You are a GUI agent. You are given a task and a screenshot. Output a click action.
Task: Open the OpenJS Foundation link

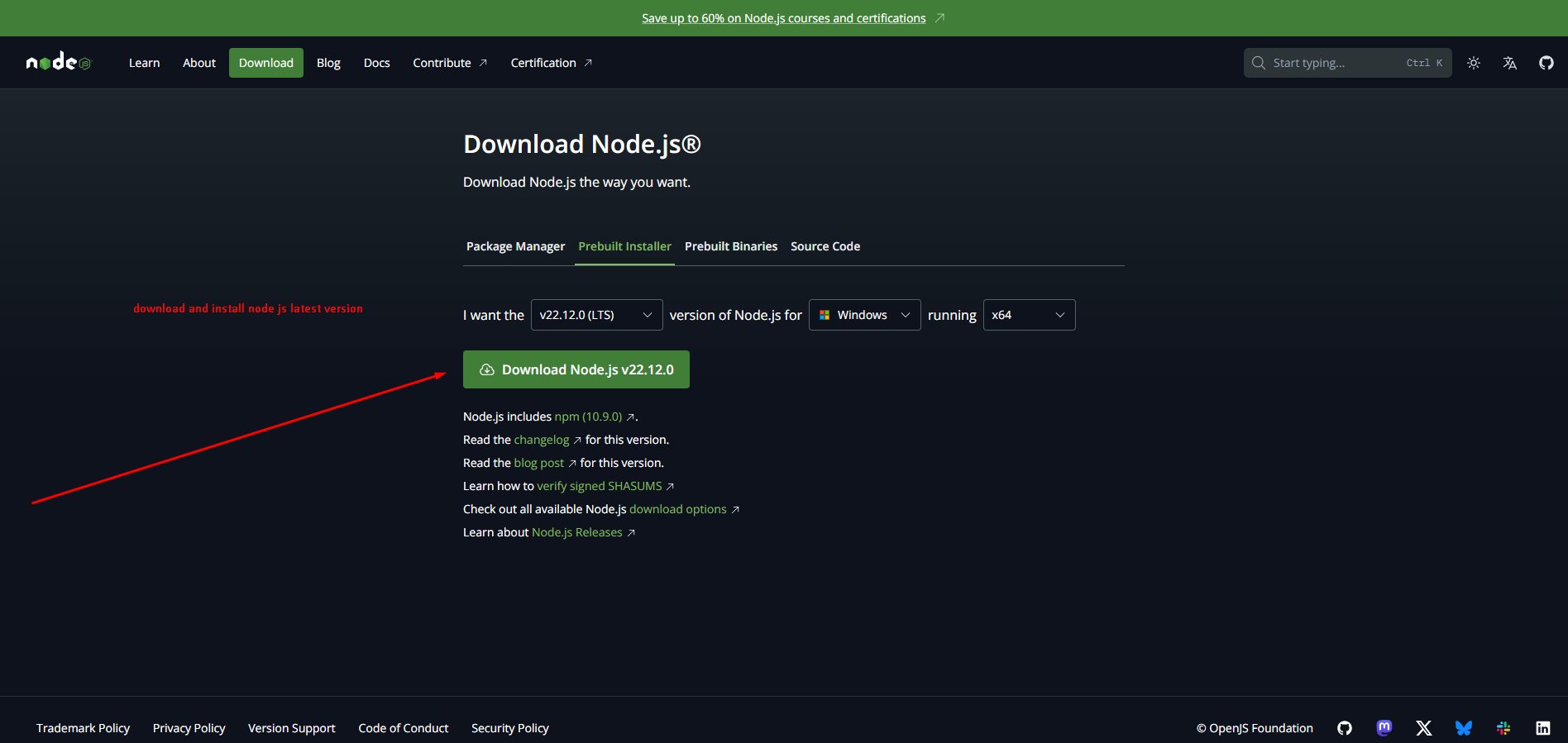click(x=1255, y=728)
